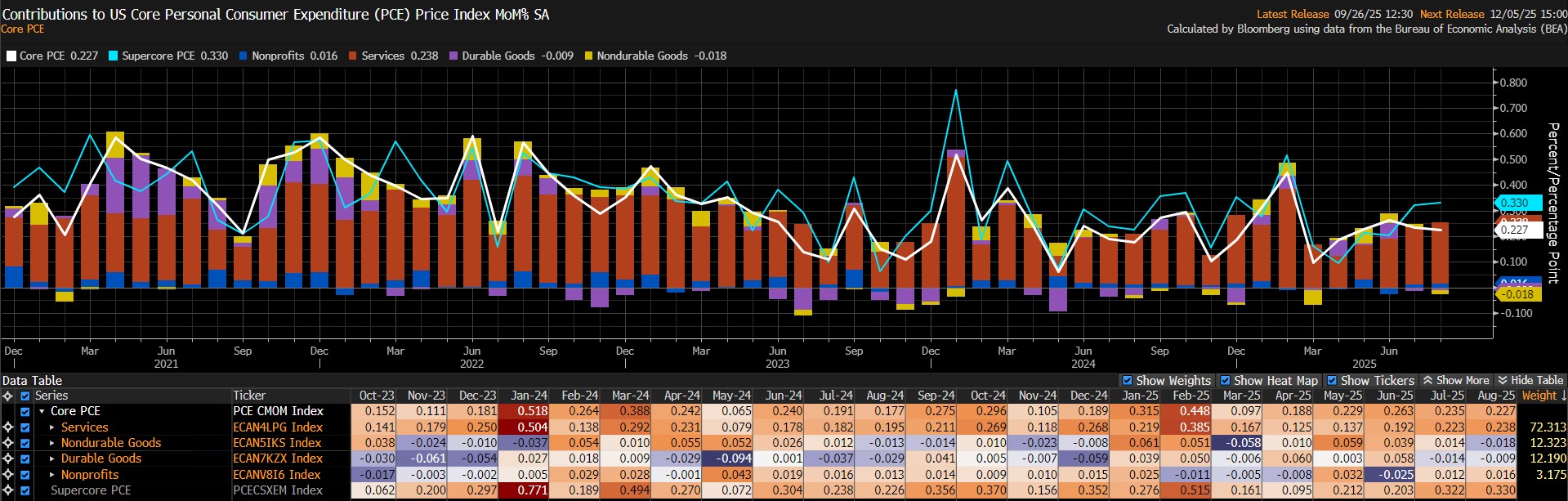The height and width of the screenshot is (501, 1568).
Task: Open the ECAN4LPG Index ticker link
Action: click(278, 427)
